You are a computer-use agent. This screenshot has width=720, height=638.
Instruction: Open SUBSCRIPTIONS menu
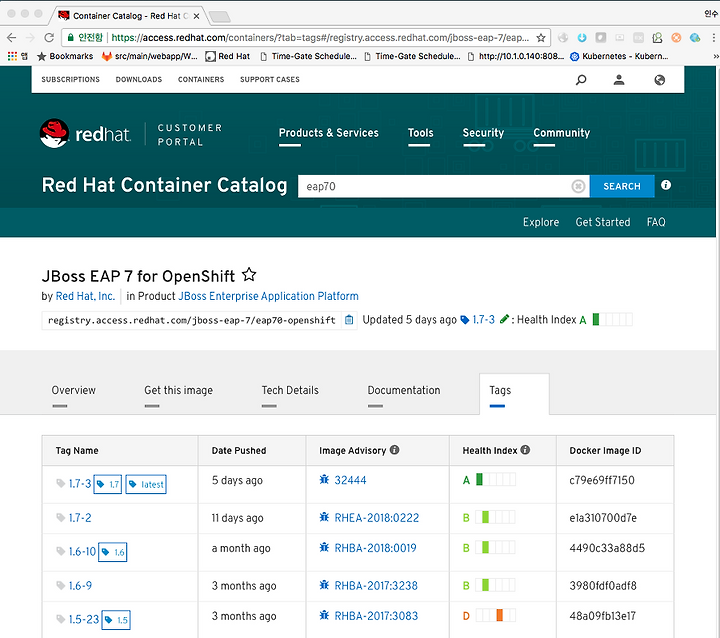click(x=70, y=79)
